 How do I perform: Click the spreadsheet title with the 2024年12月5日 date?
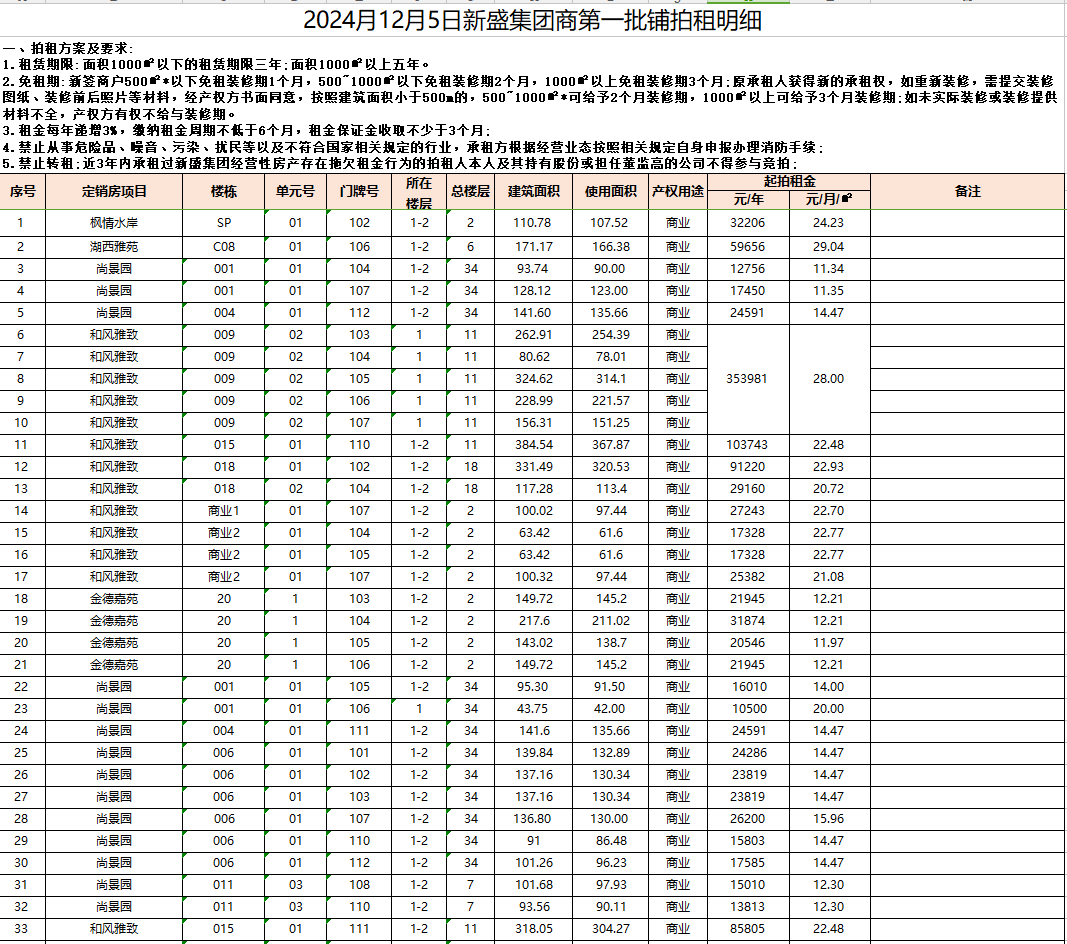532,20
